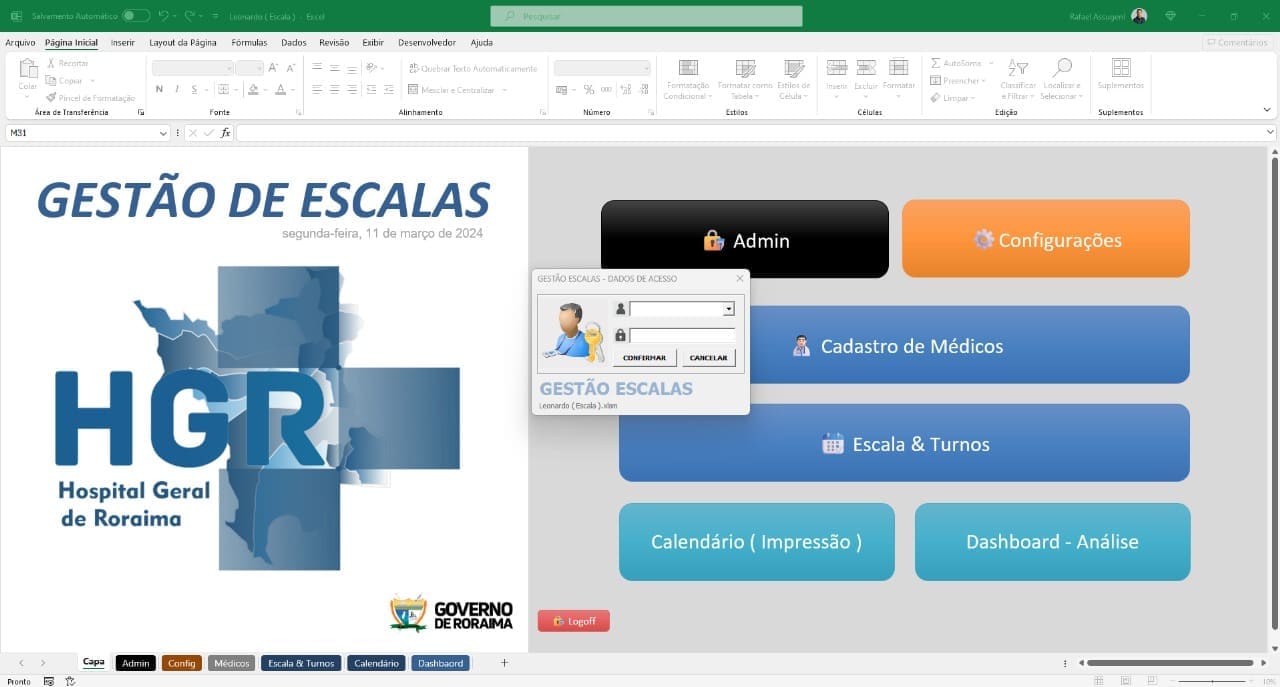Select the Escala & Turnos sheet tab
Screen dimensions: 1280x687
pos(301,663)
